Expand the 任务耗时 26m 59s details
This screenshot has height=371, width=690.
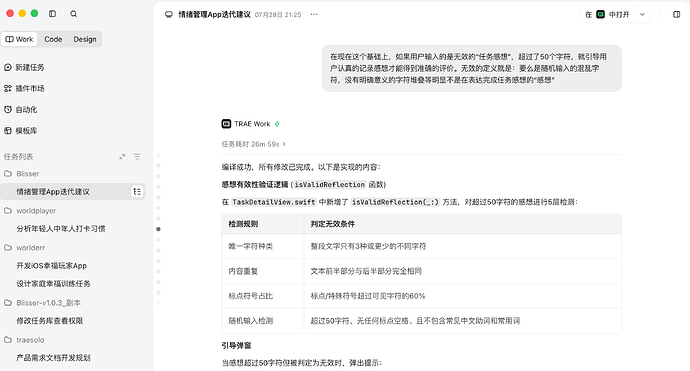click(x=254, y=144)
